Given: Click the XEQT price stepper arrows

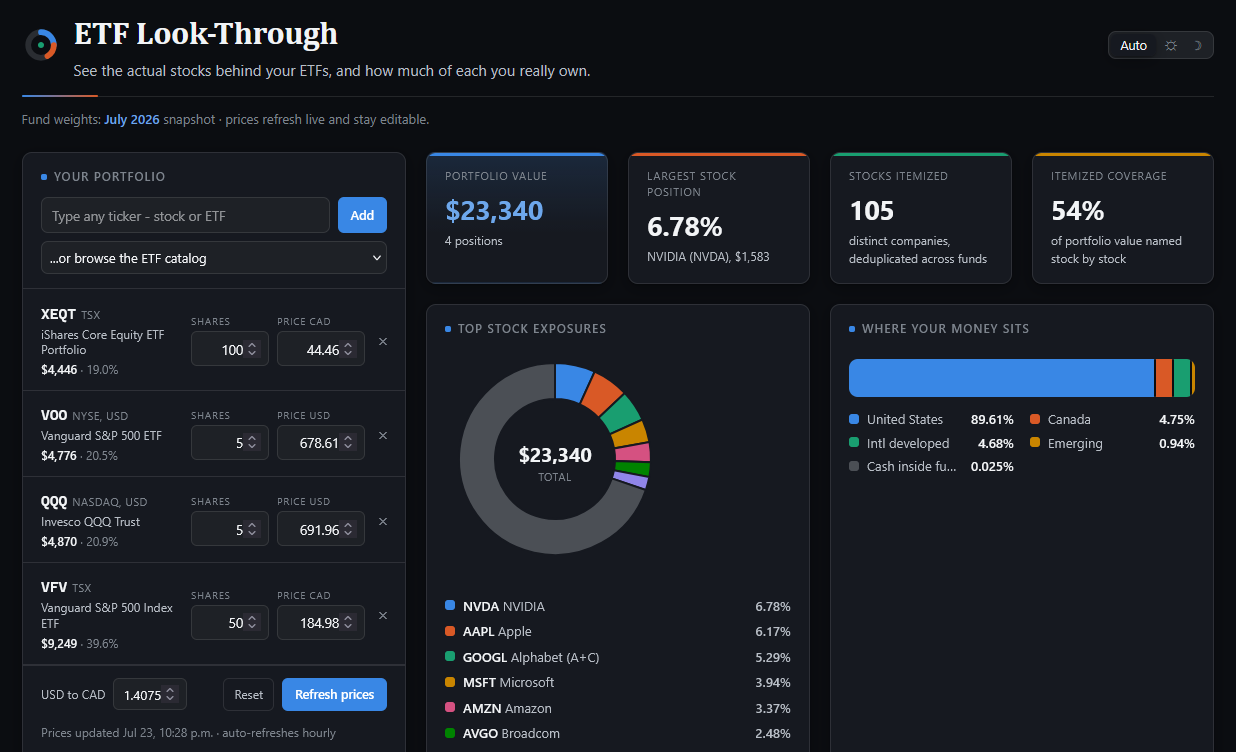Looking at the screenshot, I should coord(348,349).
